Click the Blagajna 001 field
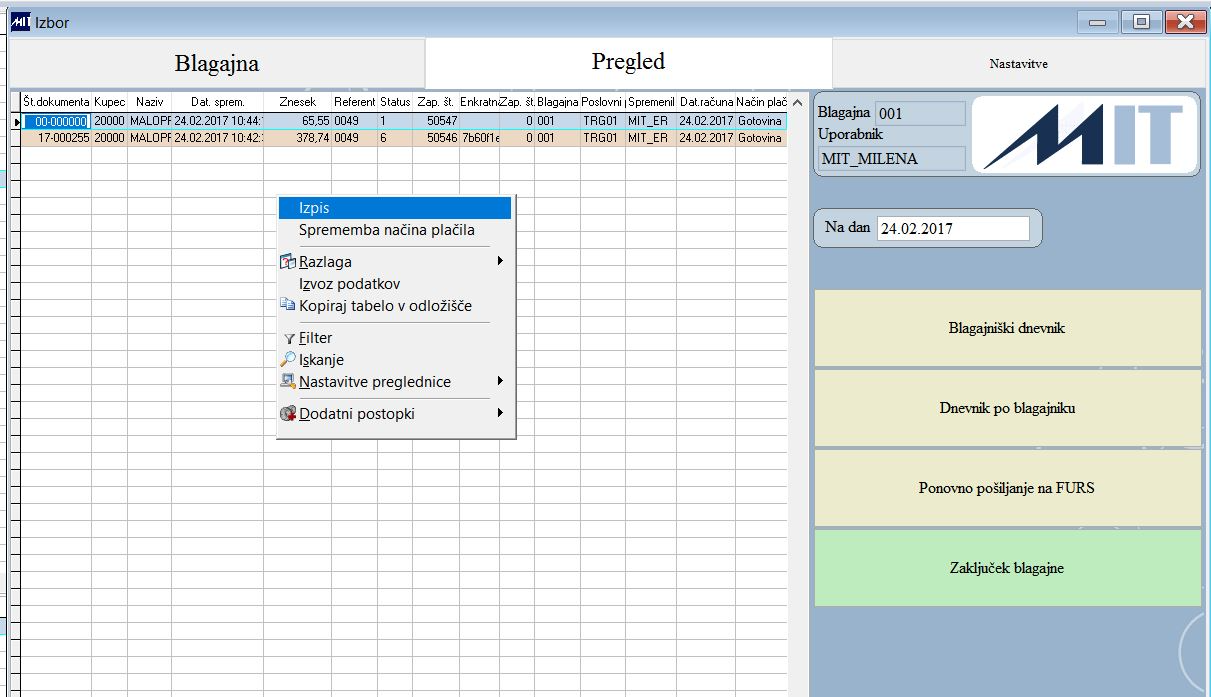The image size is (1211, 697). tap(920, 113)
